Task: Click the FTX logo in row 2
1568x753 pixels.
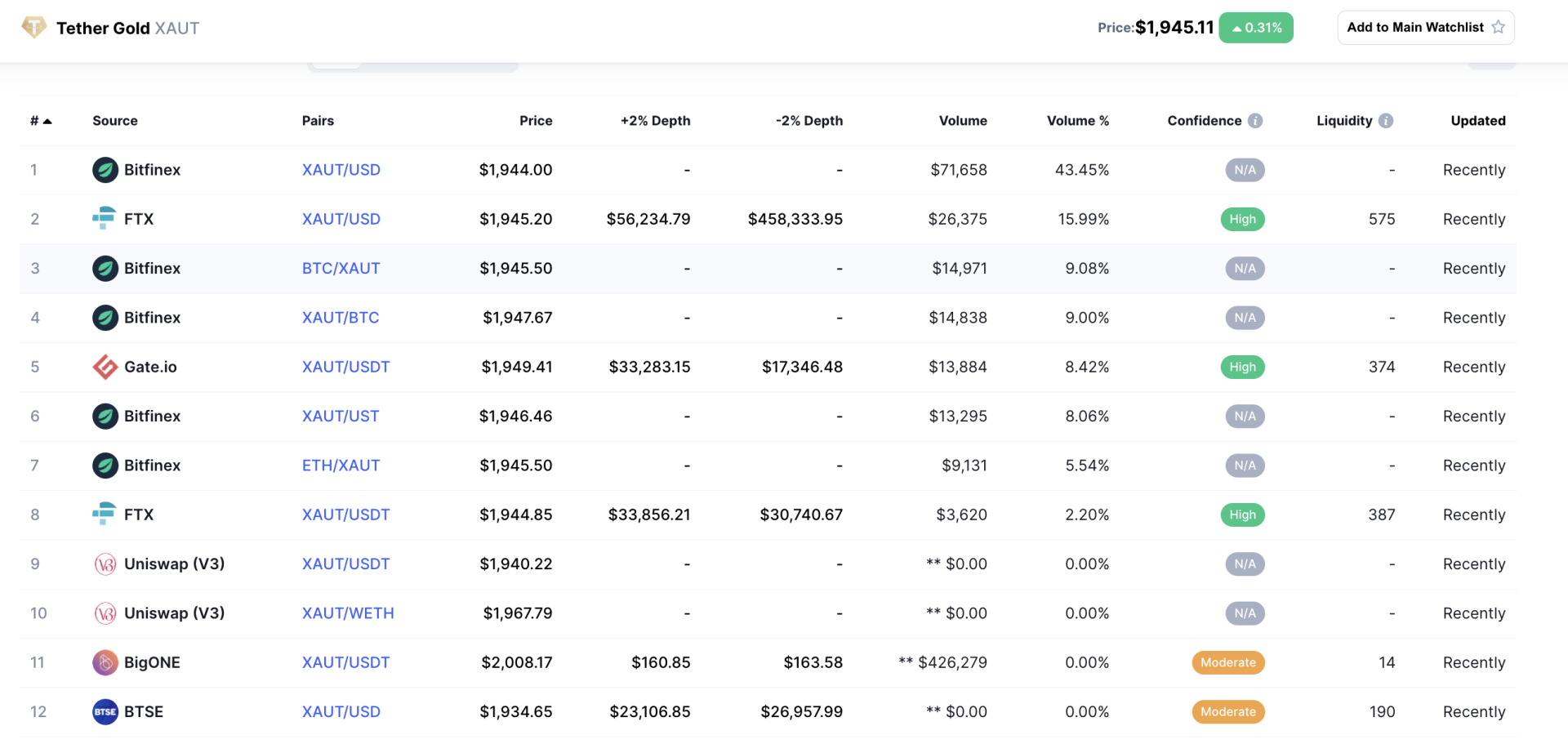Action: point(105,219)
